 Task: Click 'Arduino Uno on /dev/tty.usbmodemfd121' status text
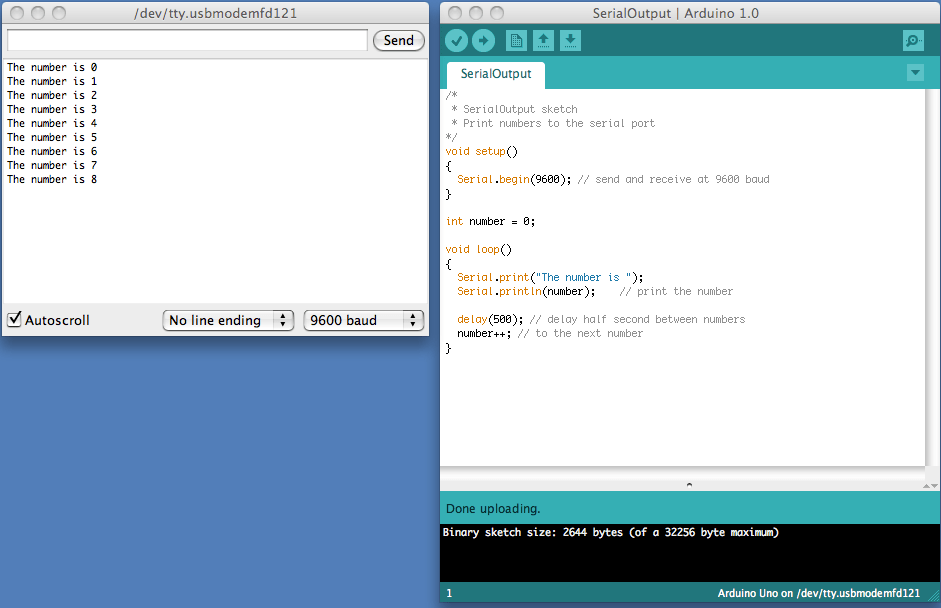pos(819,593)
